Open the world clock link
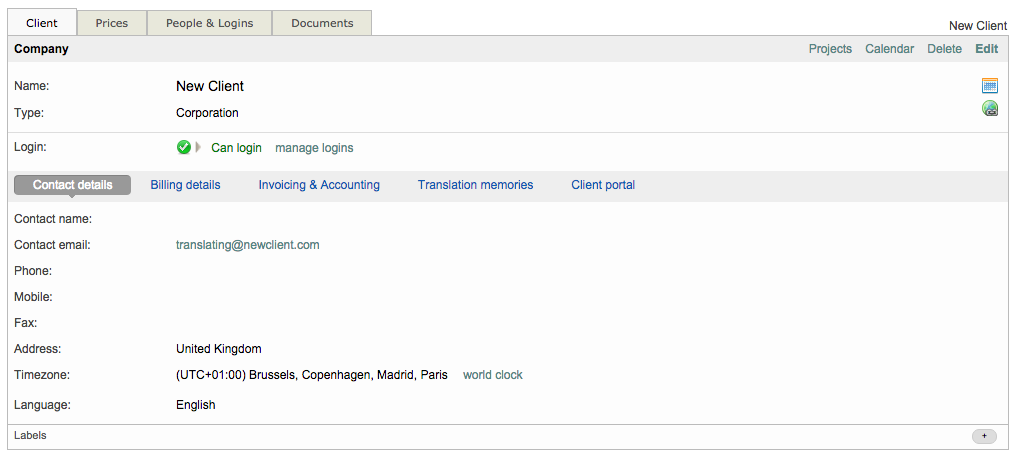The width and height of the screenshot is (1015, 457). click(x=492, y=376)
